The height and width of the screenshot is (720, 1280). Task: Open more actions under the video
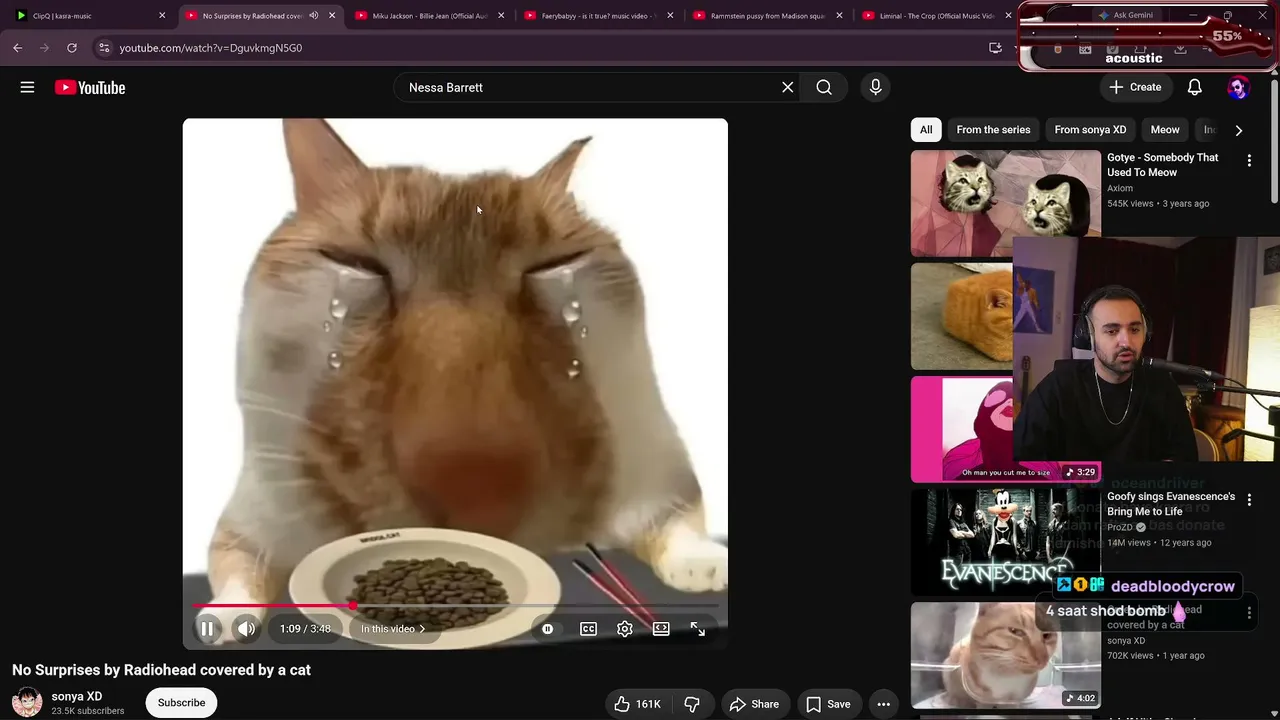[x=883, y=704]
